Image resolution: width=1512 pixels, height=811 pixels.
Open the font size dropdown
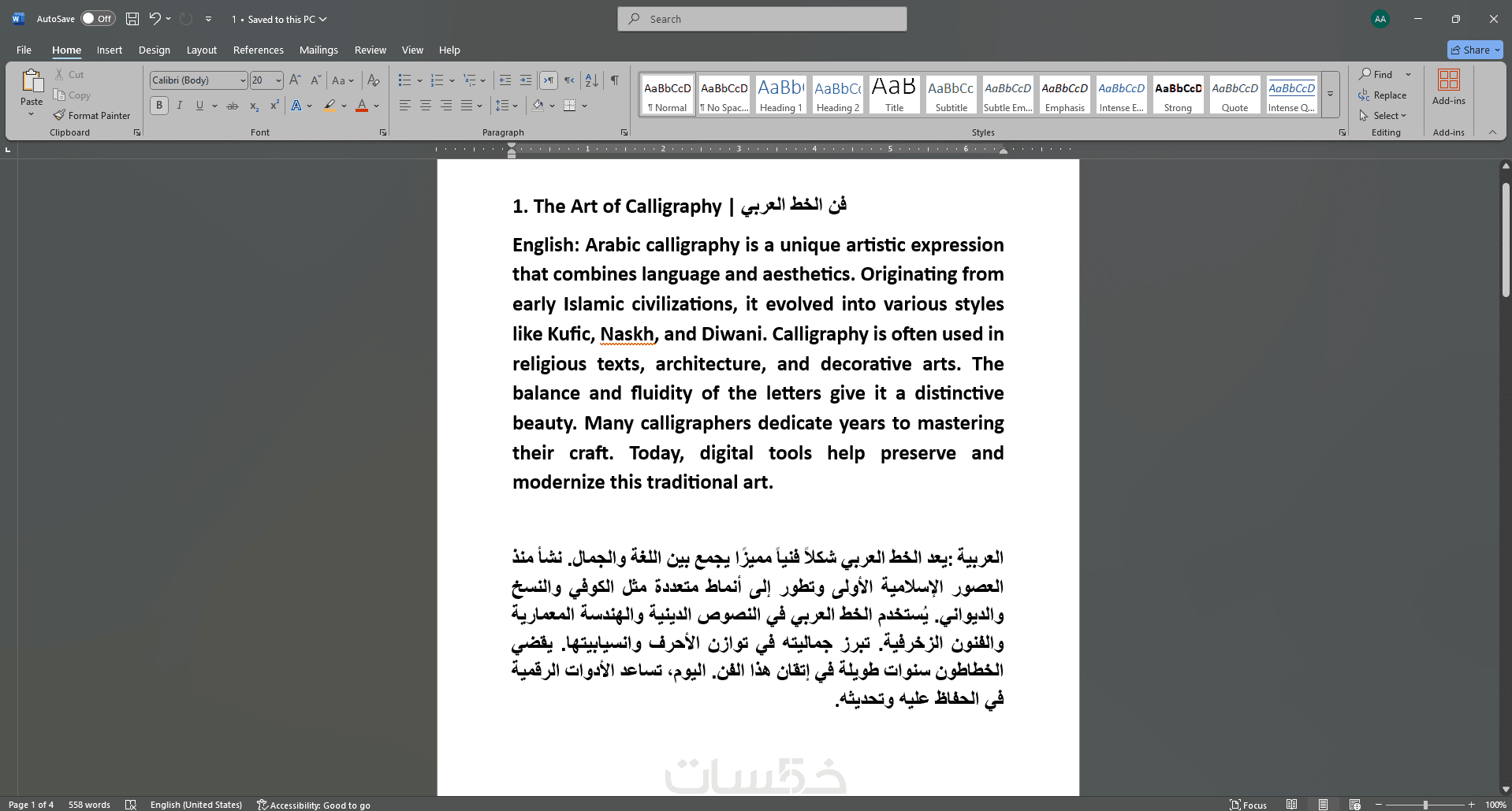point(278,80)
